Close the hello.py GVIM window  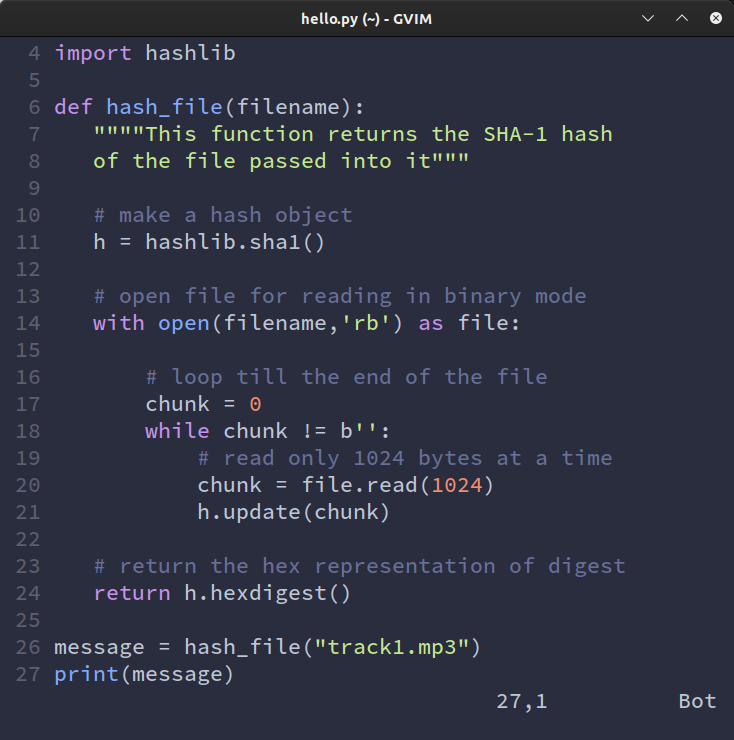pyautogui.click(x=716, y=18)
